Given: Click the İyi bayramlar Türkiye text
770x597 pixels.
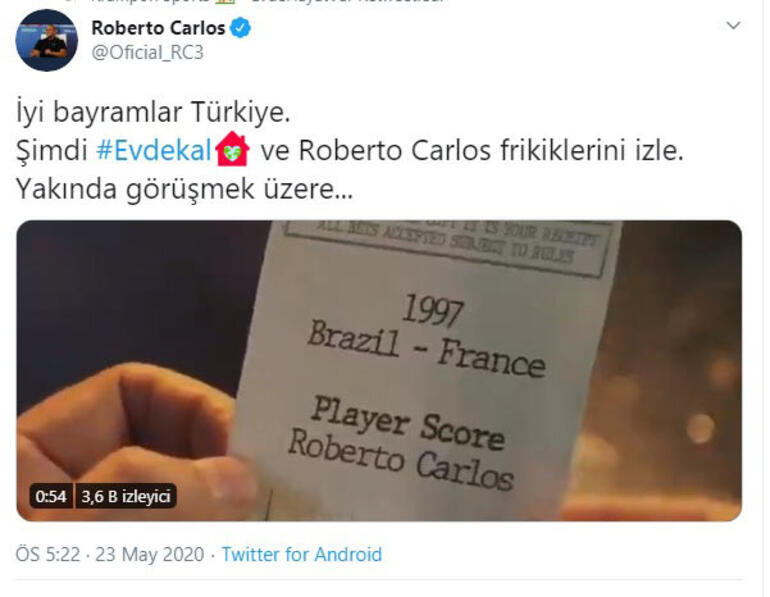Looking at the screenshot, I should point(153,112).
